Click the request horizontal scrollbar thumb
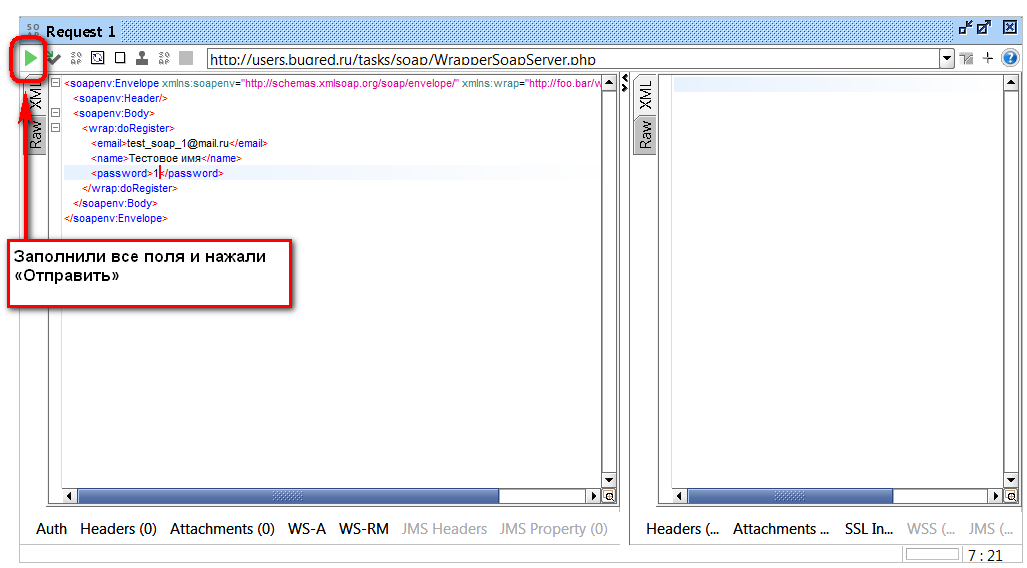Image resolution: width=1027 pixels, height=568 pixels. pyautogui.click(x=288, y=497)
